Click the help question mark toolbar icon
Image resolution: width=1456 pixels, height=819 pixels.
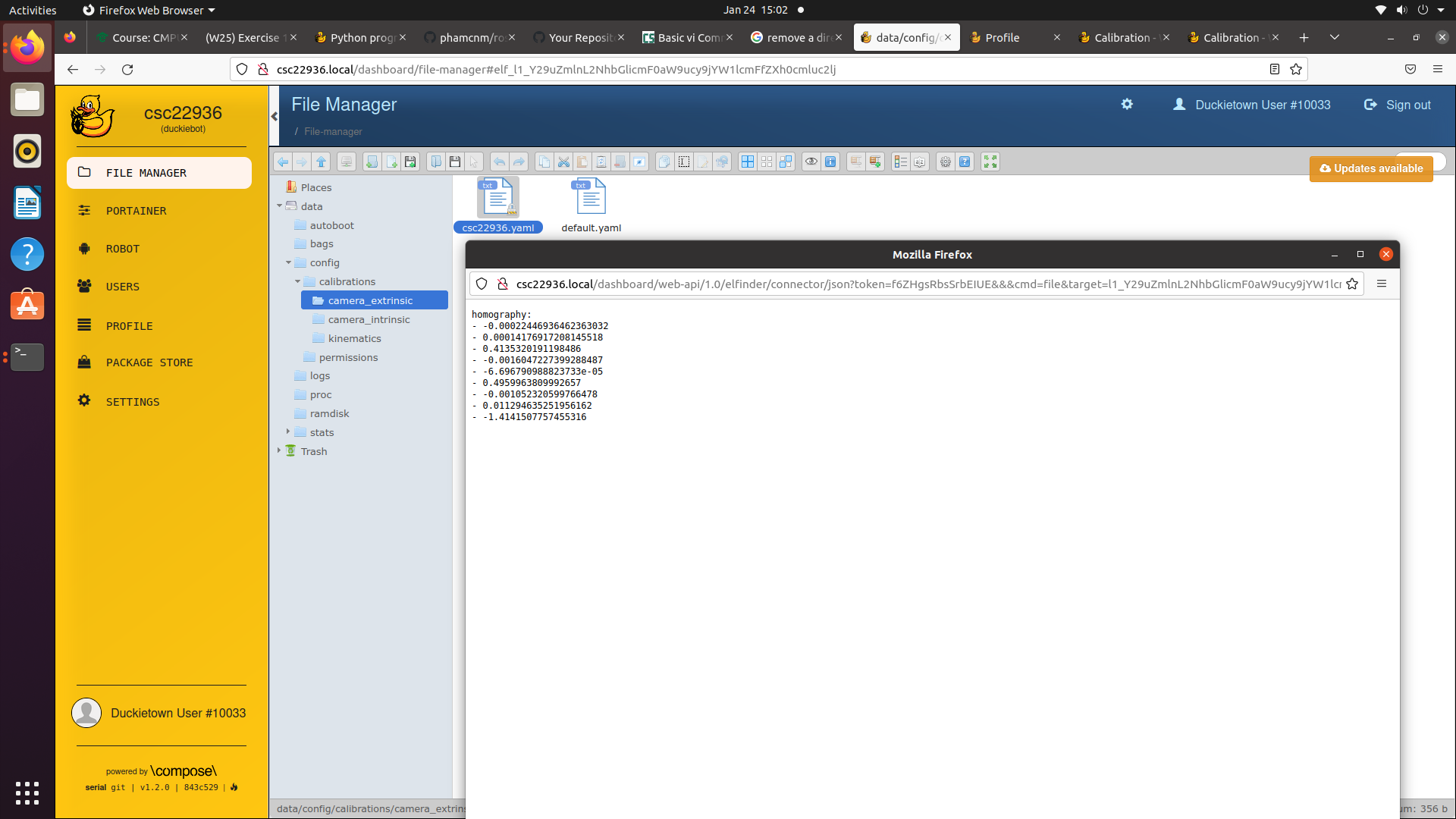point(965,162)
